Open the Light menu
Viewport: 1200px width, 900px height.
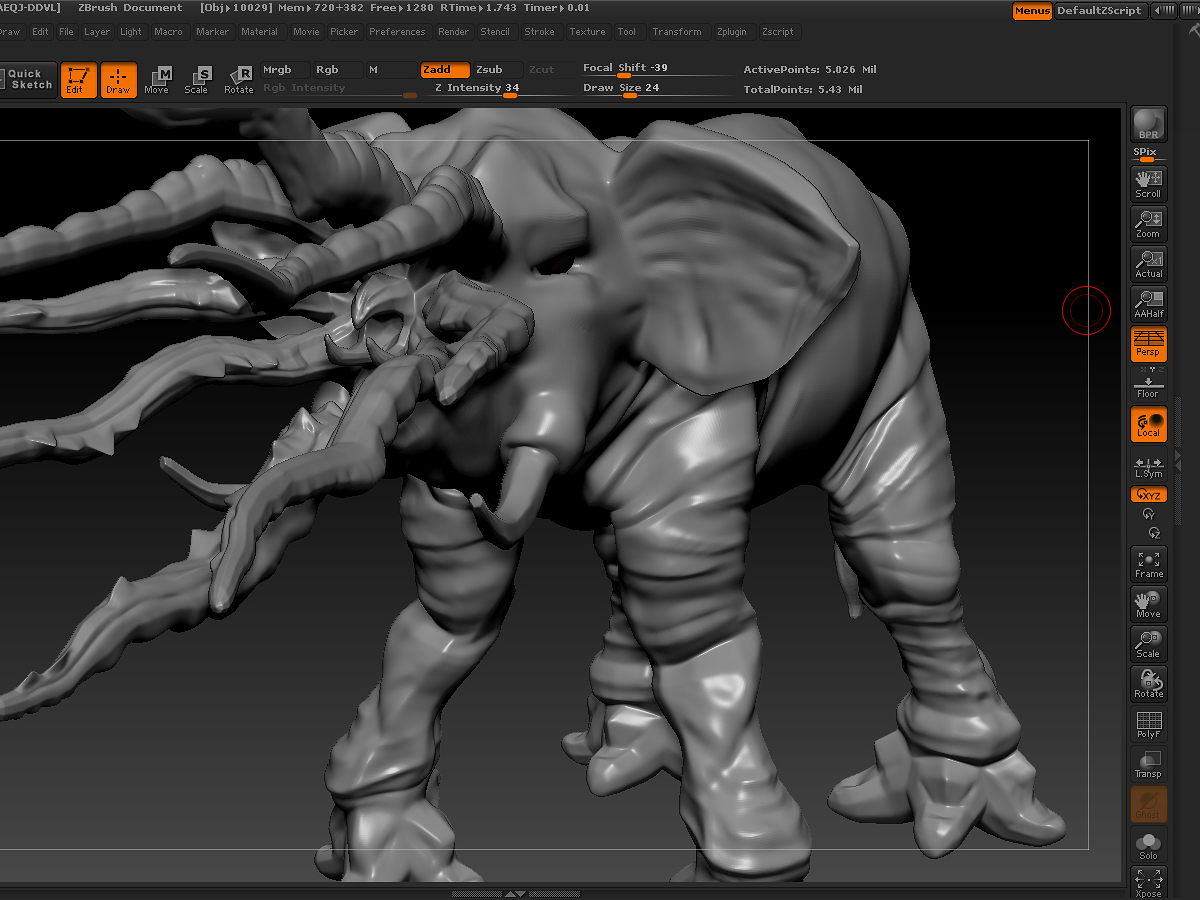[x=131, y=32]
